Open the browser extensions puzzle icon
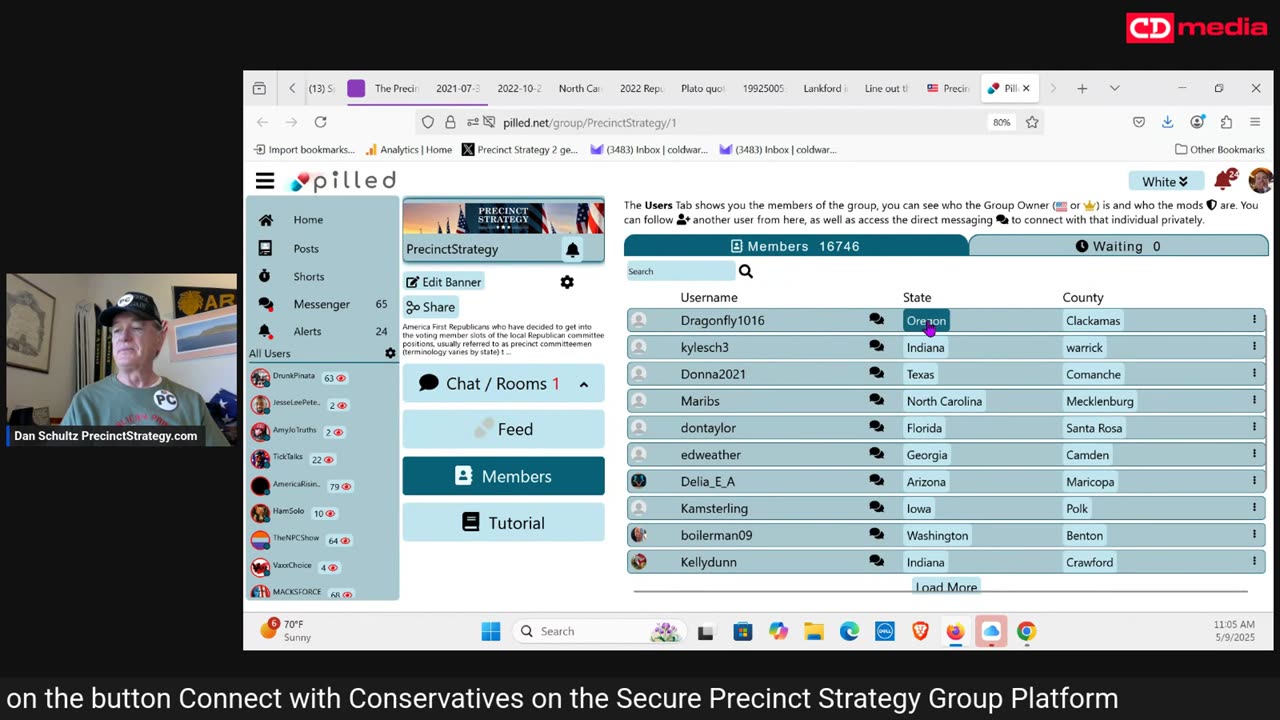 [x=1226, y=122]
